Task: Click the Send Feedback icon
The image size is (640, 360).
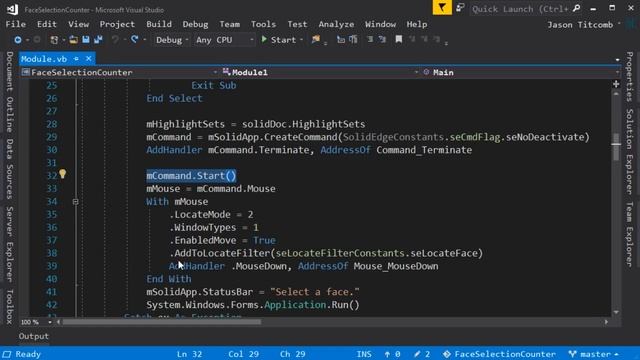Action: pyautogui.click(x=460, y=7)
